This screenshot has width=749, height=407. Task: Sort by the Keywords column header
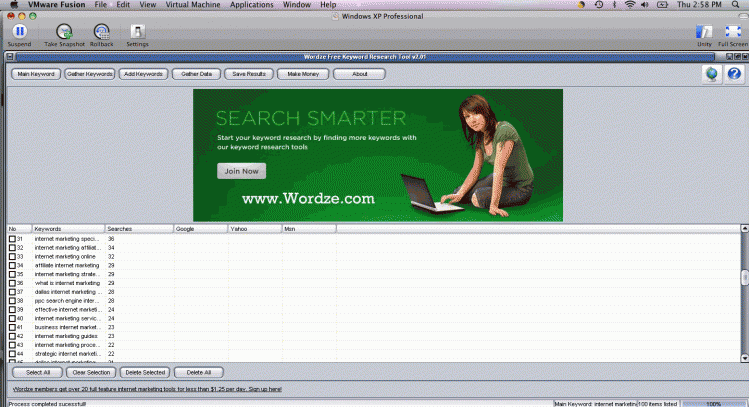(68, 229)
